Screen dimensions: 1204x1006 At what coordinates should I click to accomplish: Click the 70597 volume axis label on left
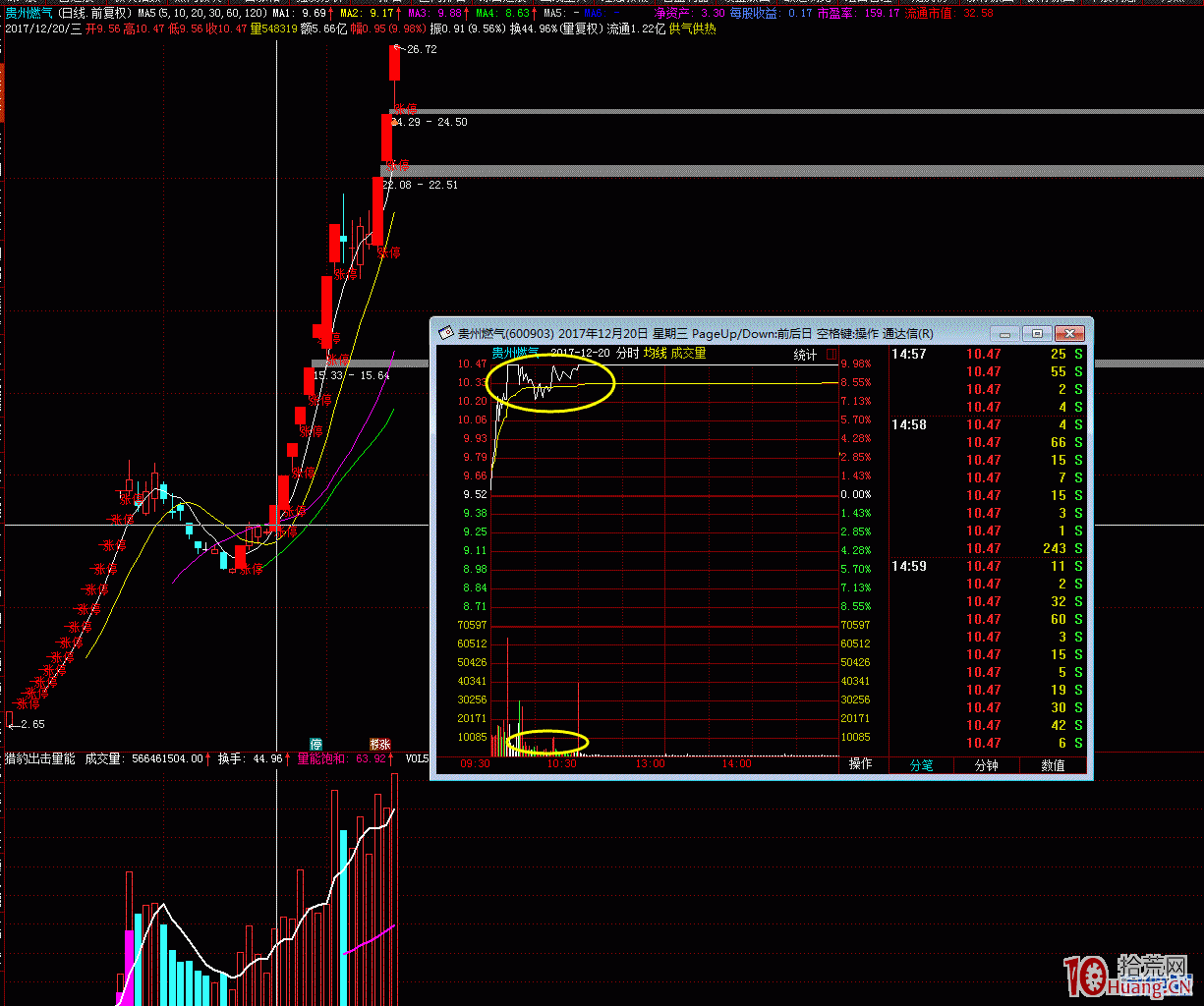point(472,625)
